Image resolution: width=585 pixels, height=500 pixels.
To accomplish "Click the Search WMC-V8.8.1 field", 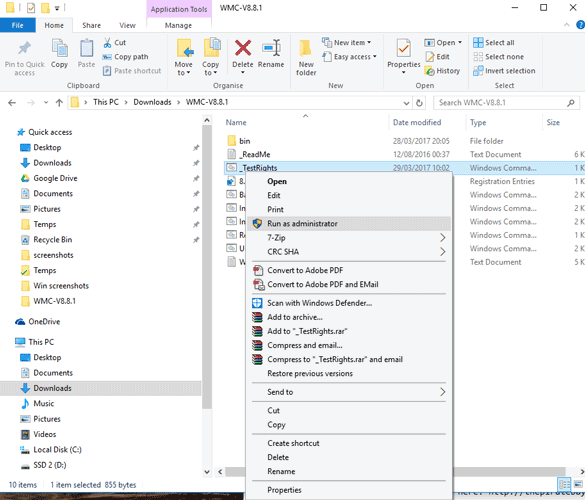I will [x=502, y=103].
